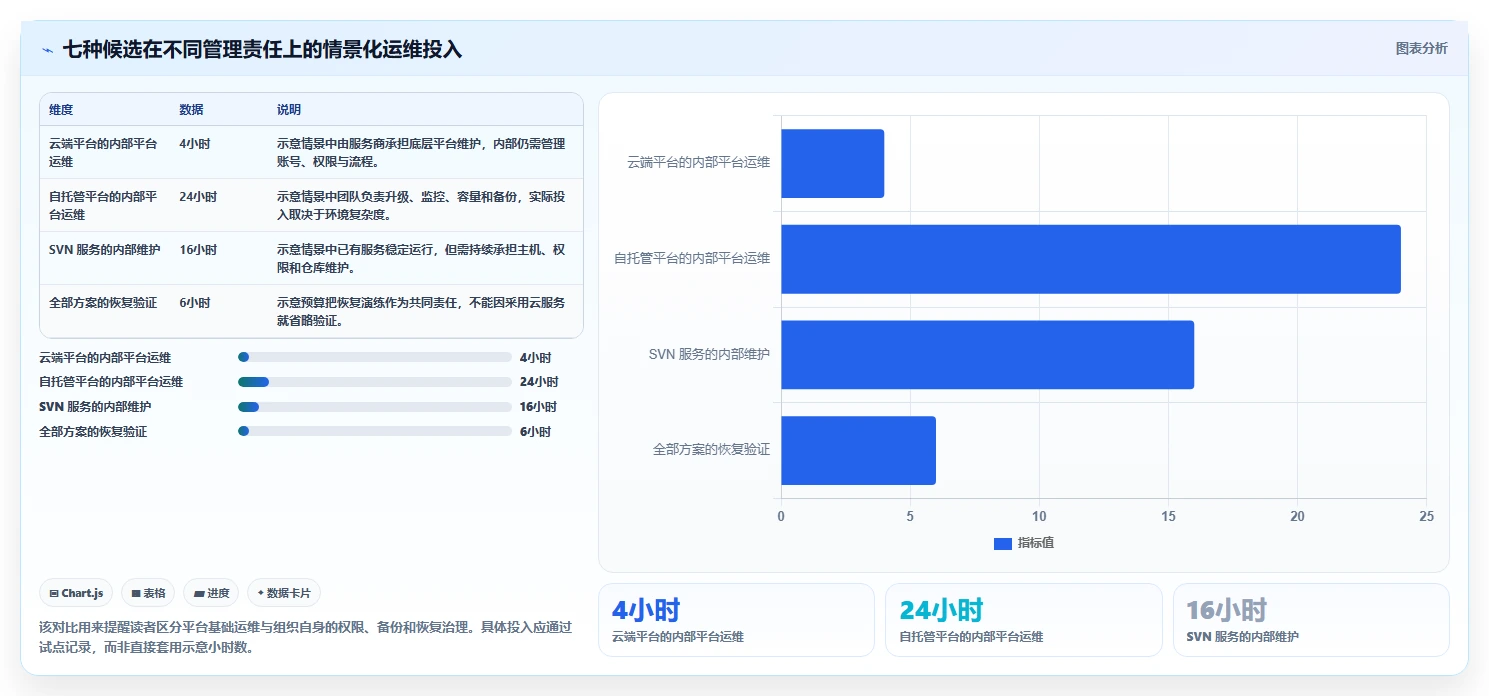Click the 16小时 value beside progress bar
Viewport: 1489px width, 696px height.
(x=539, y=407)
